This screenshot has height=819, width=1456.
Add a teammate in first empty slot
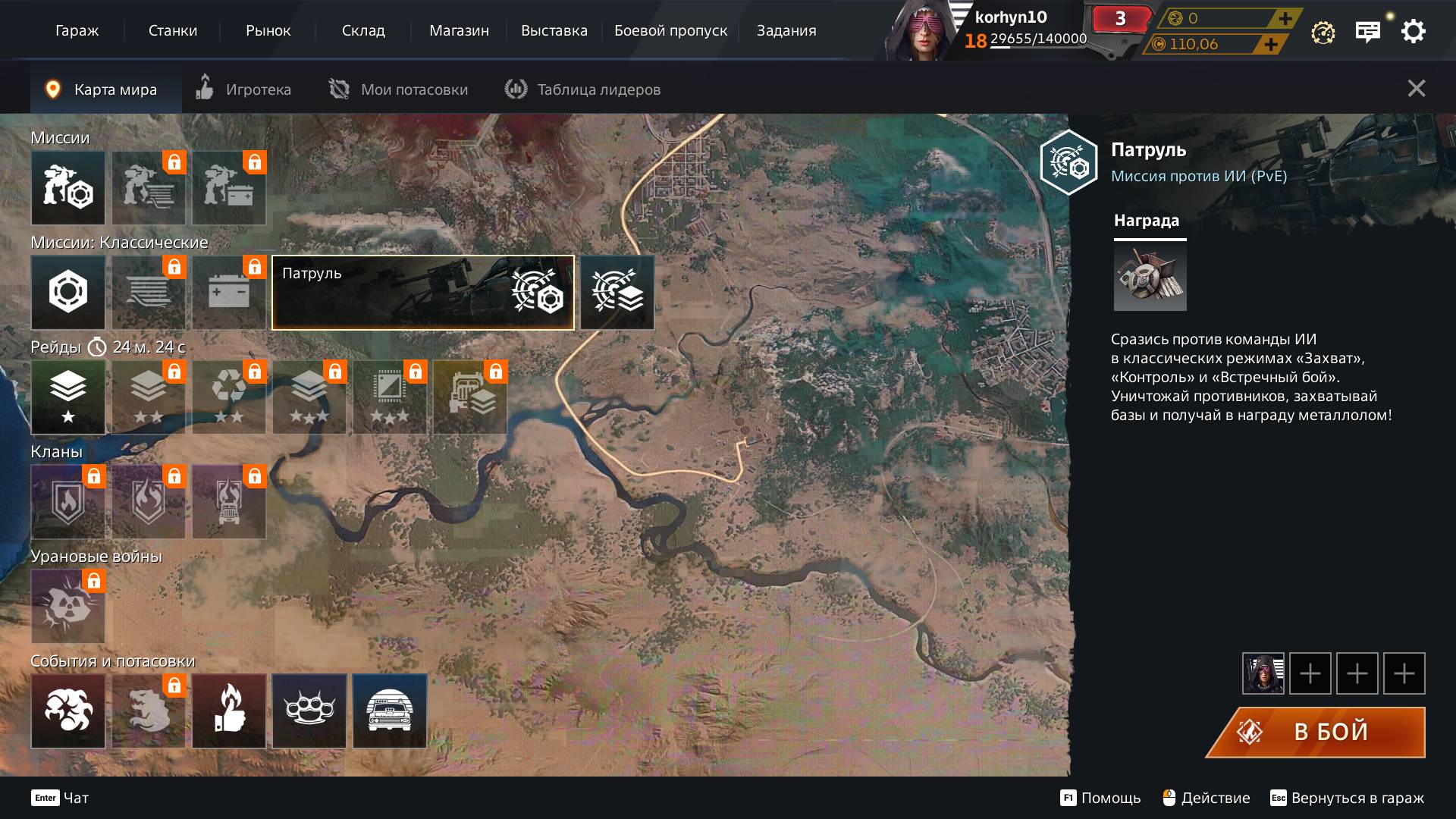[1310, 673]
